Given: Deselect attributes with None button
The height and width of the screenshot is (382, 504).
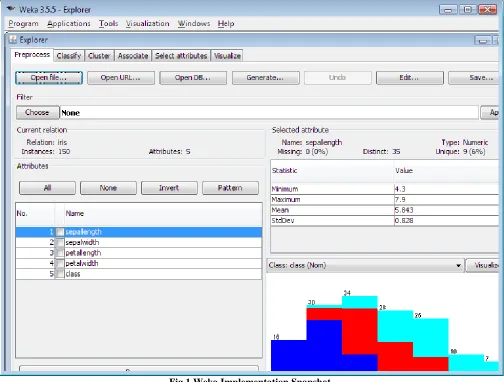Looking at the screenshot, I should point(108,188).
